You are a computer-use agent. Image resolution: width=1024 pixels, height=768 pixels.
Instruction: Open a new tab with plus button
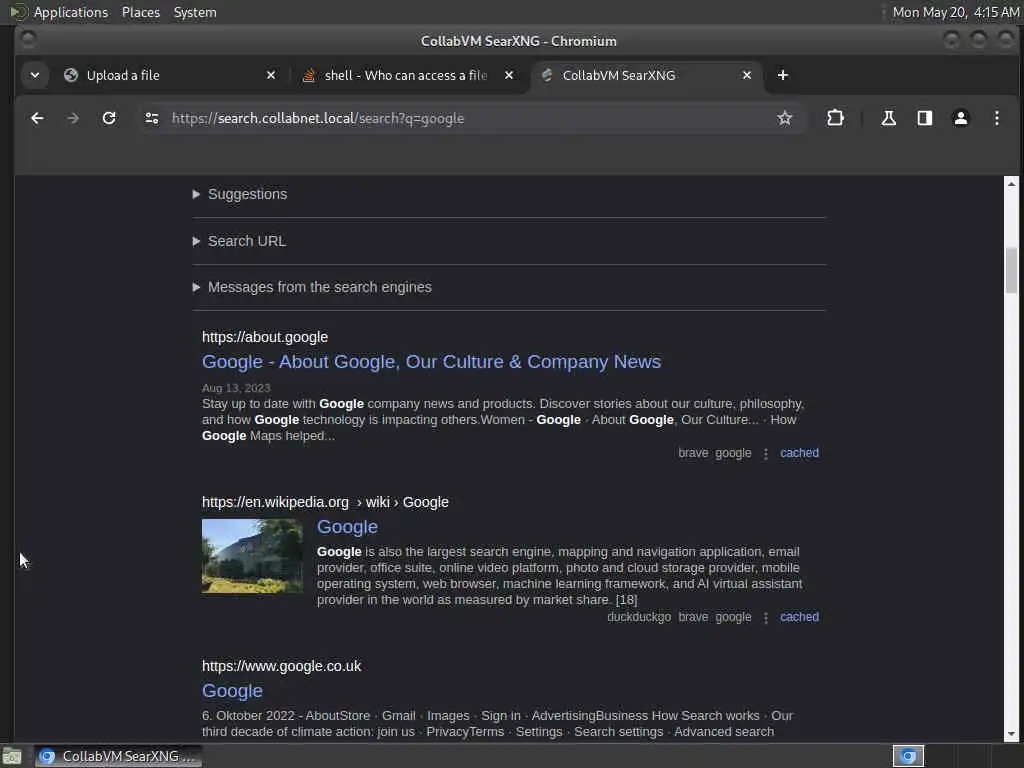coord(782,75)
